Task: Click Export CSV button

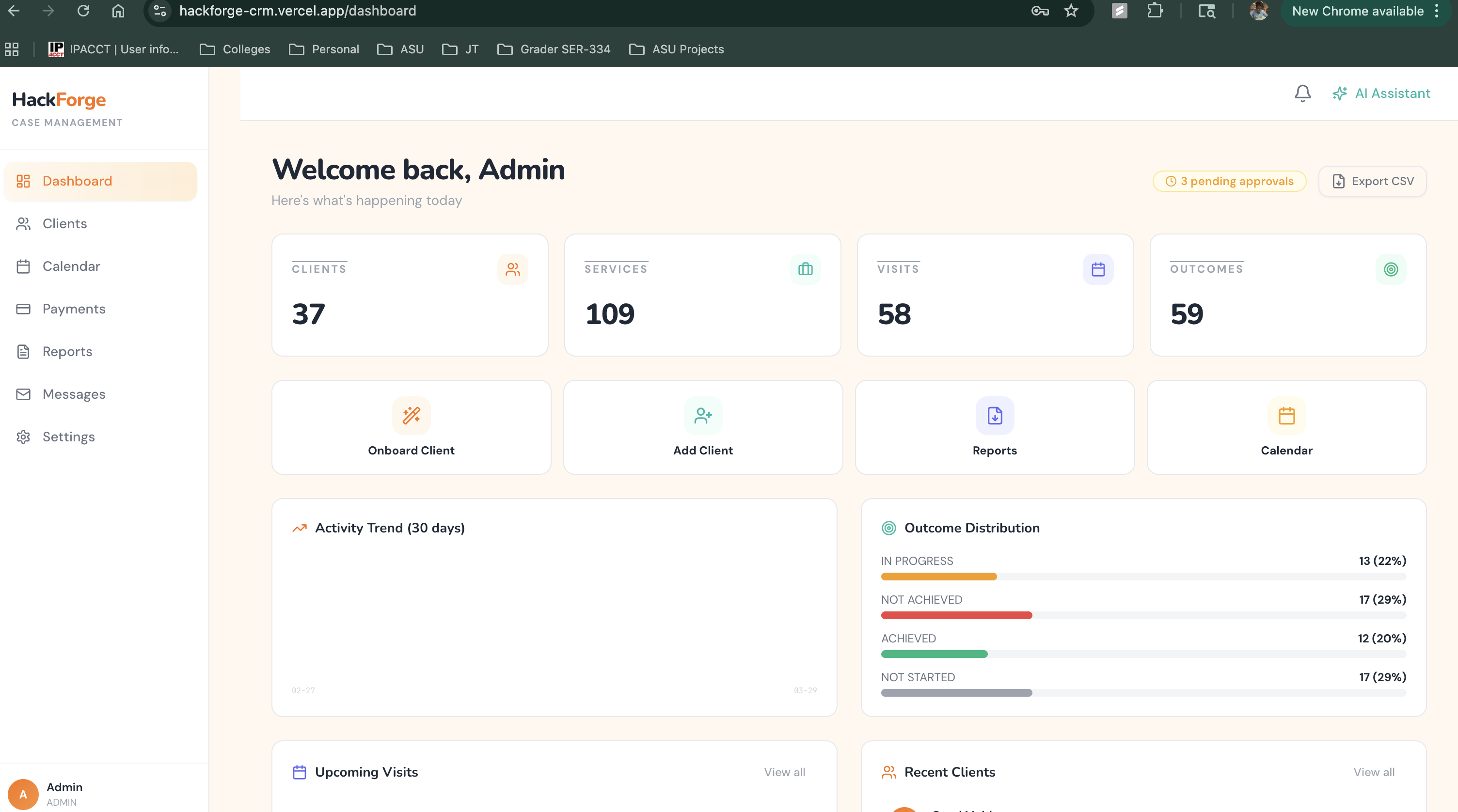Action: tap(1372, 181)
